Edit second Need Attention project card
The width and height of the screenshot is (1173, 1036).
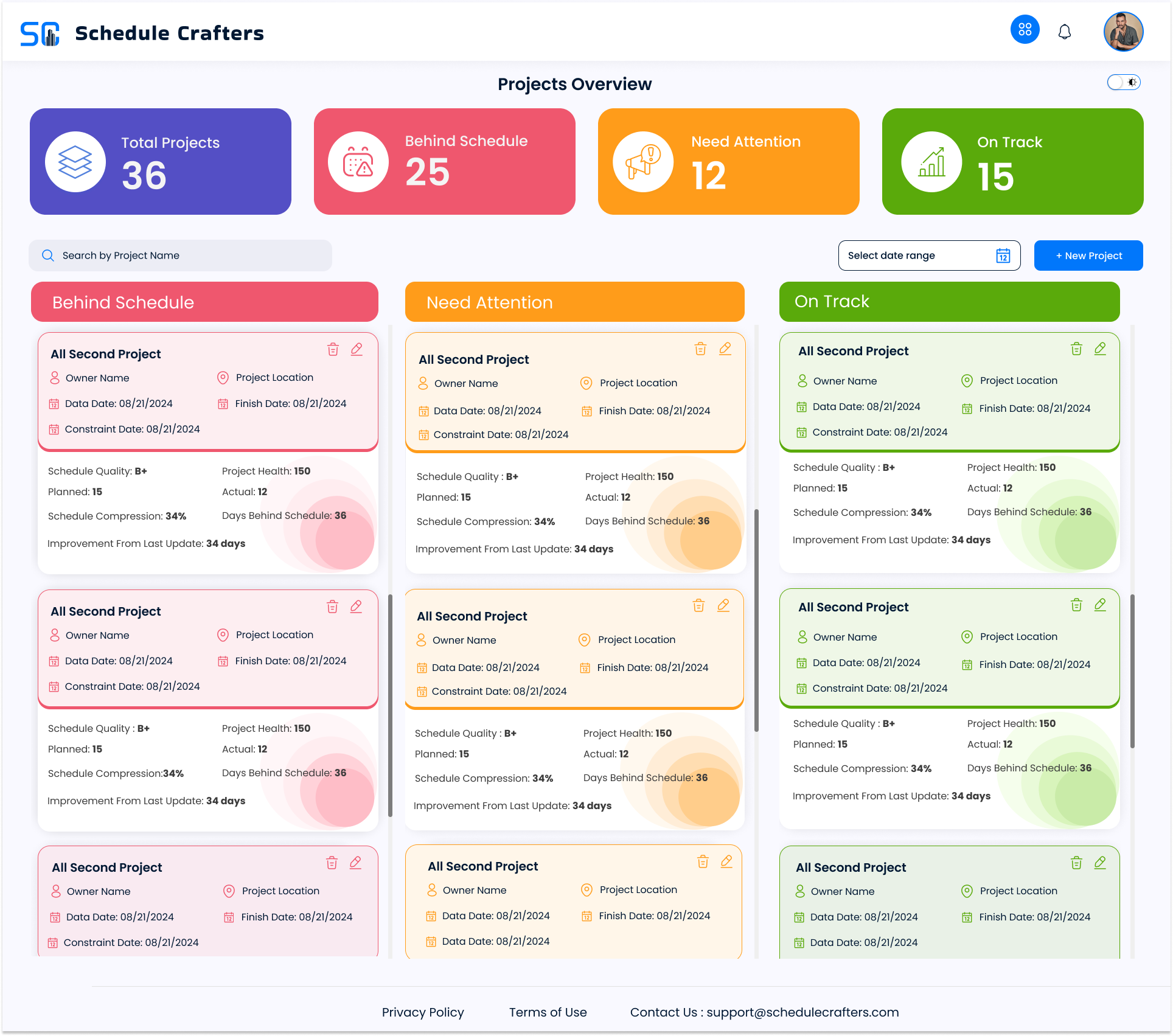click(723, 605)
